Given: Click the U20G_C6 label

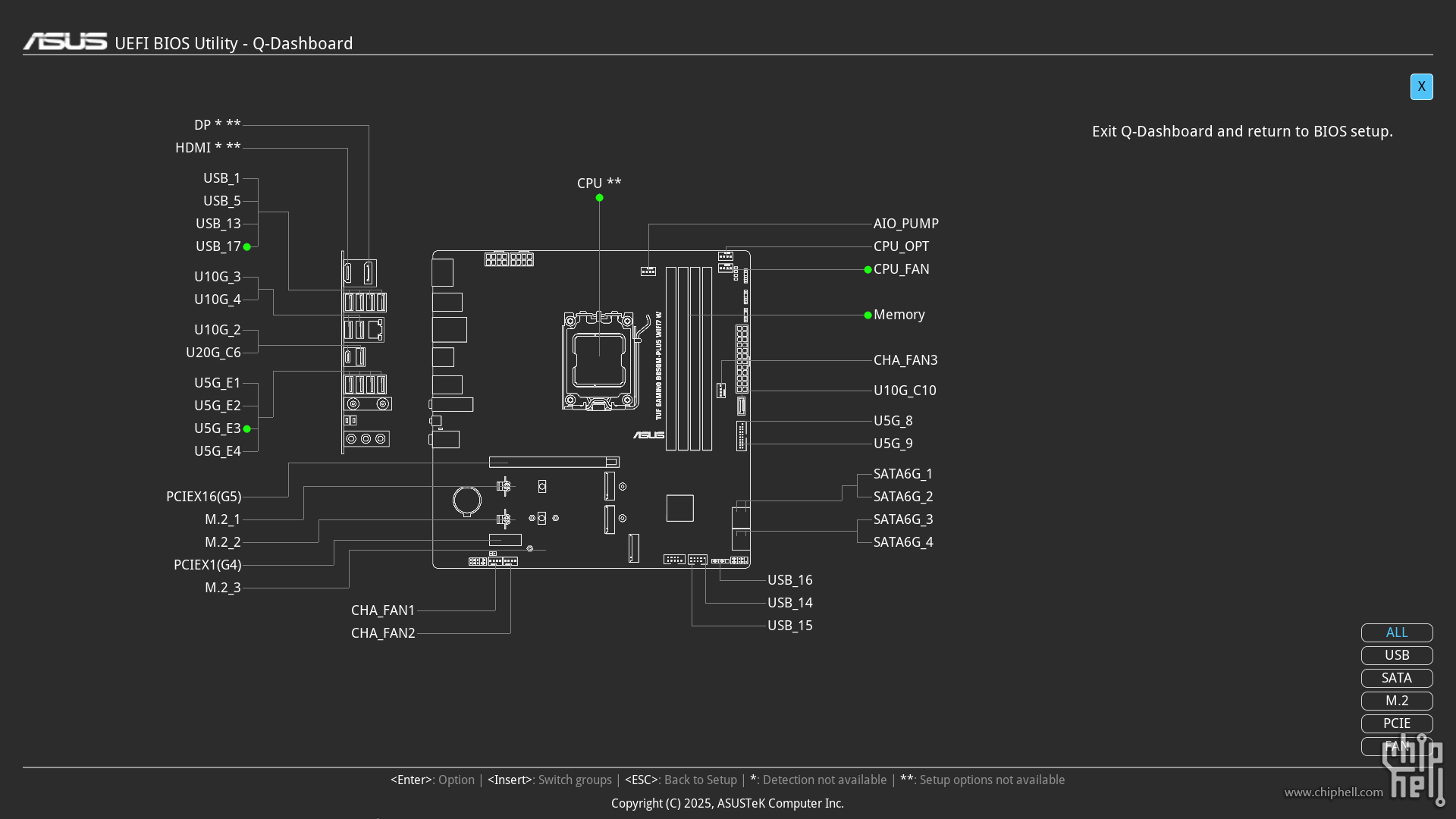Looking at the screenshot, I should pyautogui.click(x=213, y=353).
